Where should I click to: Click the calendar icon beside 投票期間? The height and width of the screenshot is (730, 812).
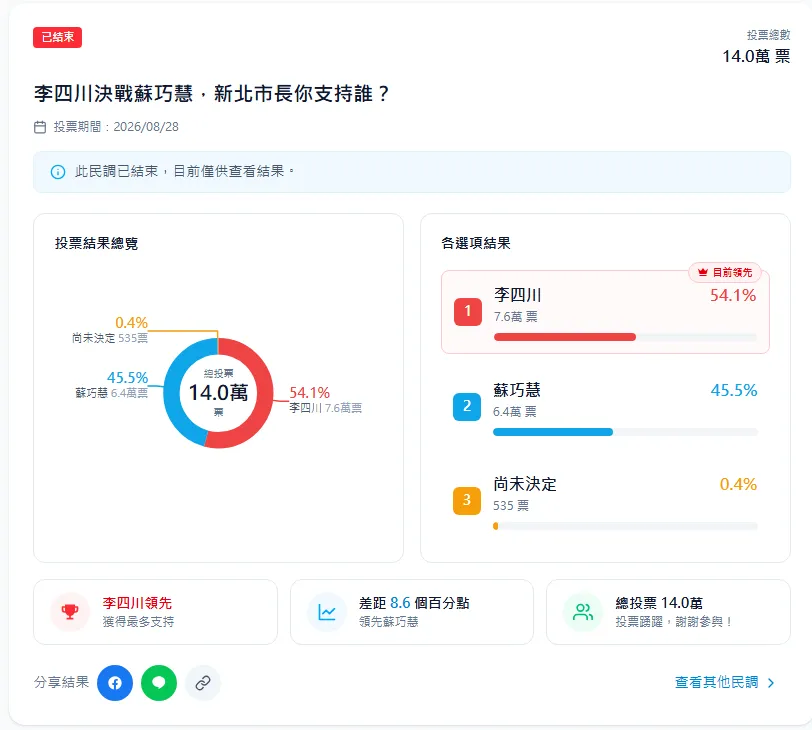(x=40, y=127)
